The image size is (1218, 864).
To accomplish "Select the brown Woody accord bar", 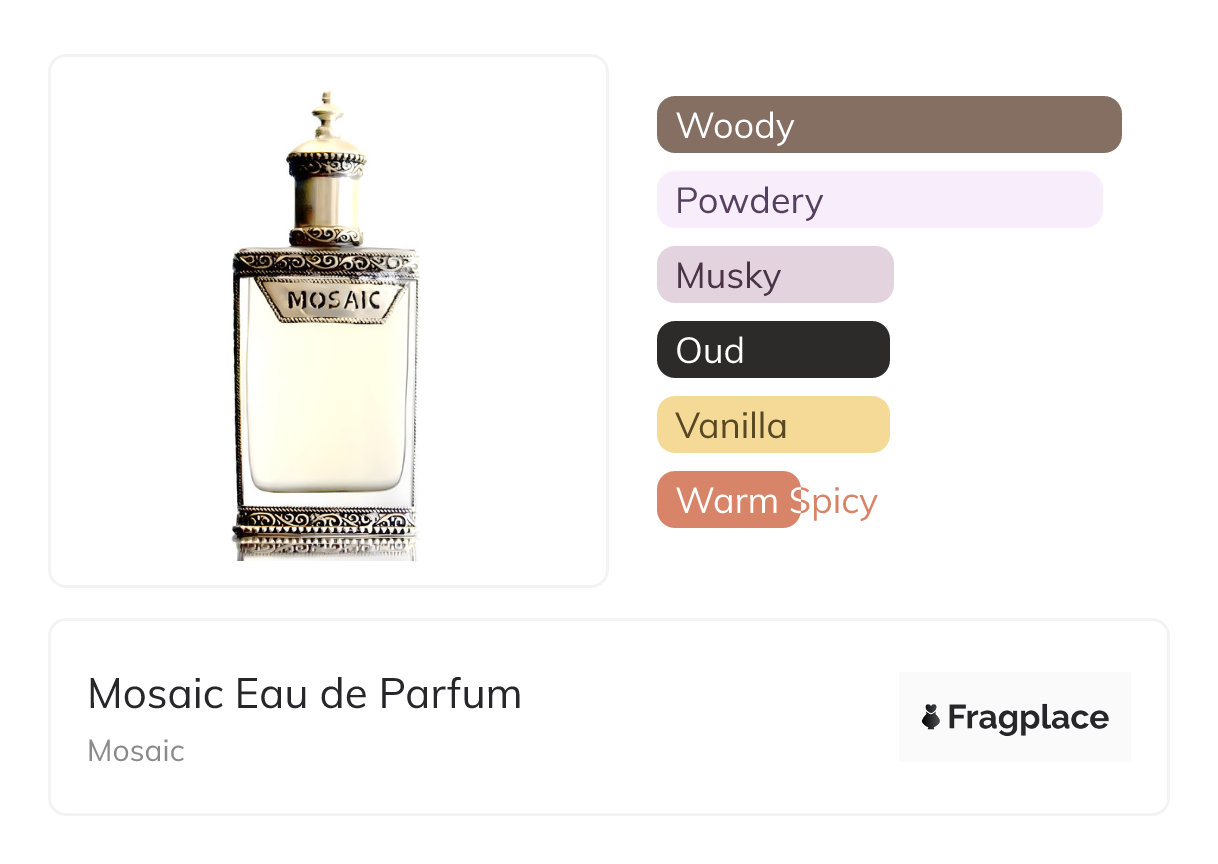I will [x=888, y=125].
